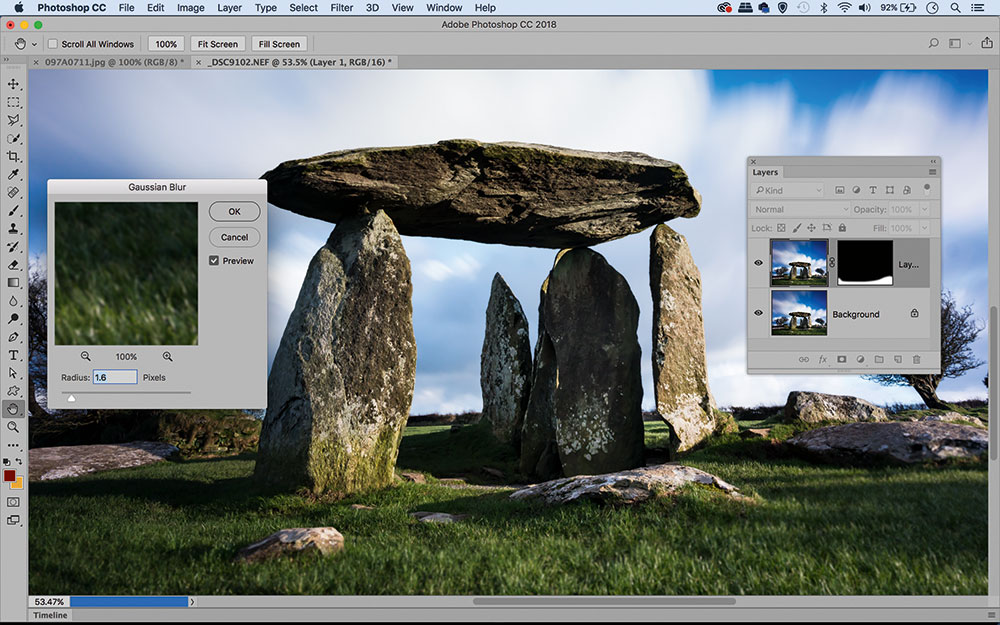Open the Image menu

191,8
